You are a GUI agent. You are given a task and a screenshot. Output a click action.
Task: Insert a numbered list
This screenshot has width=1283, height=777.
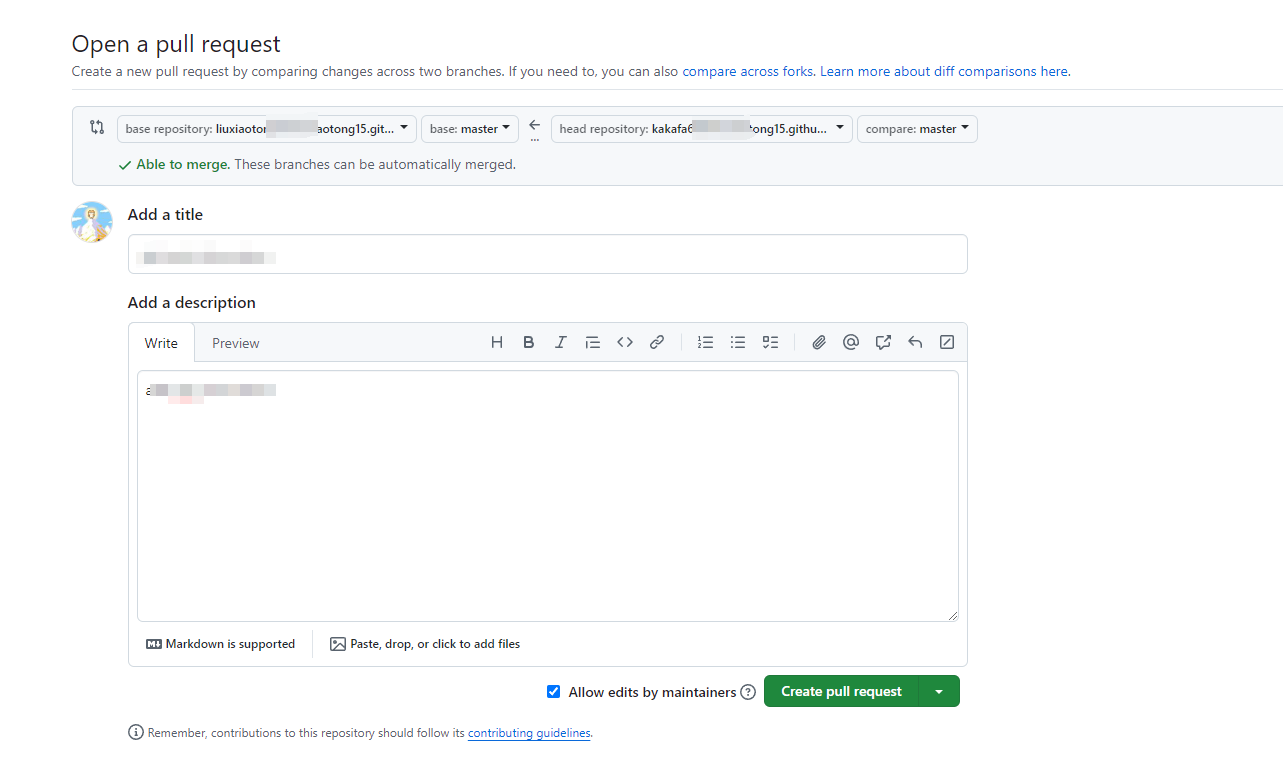[x=705, y=342]
